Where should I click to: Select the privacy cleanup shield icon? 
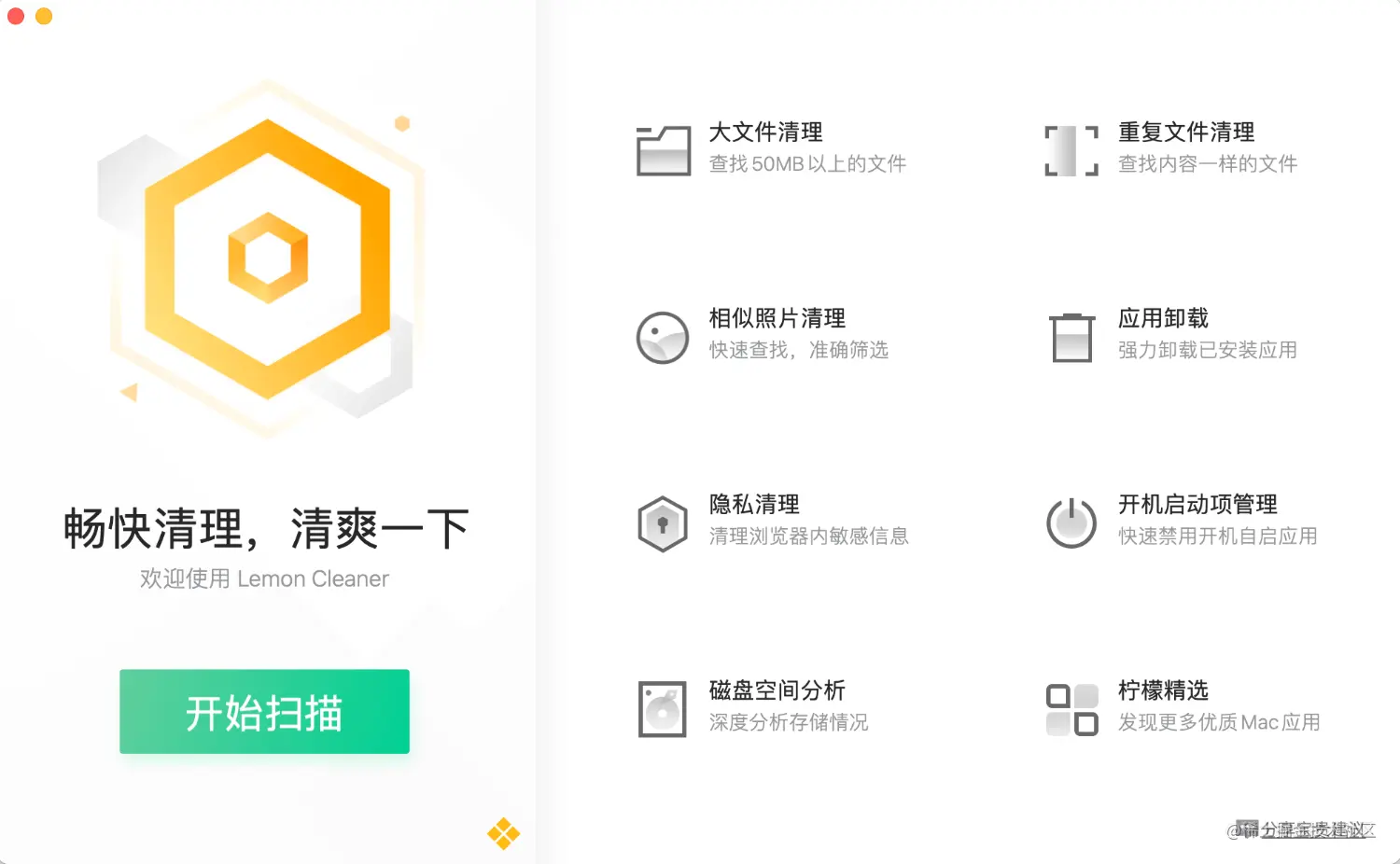[663, 523]
